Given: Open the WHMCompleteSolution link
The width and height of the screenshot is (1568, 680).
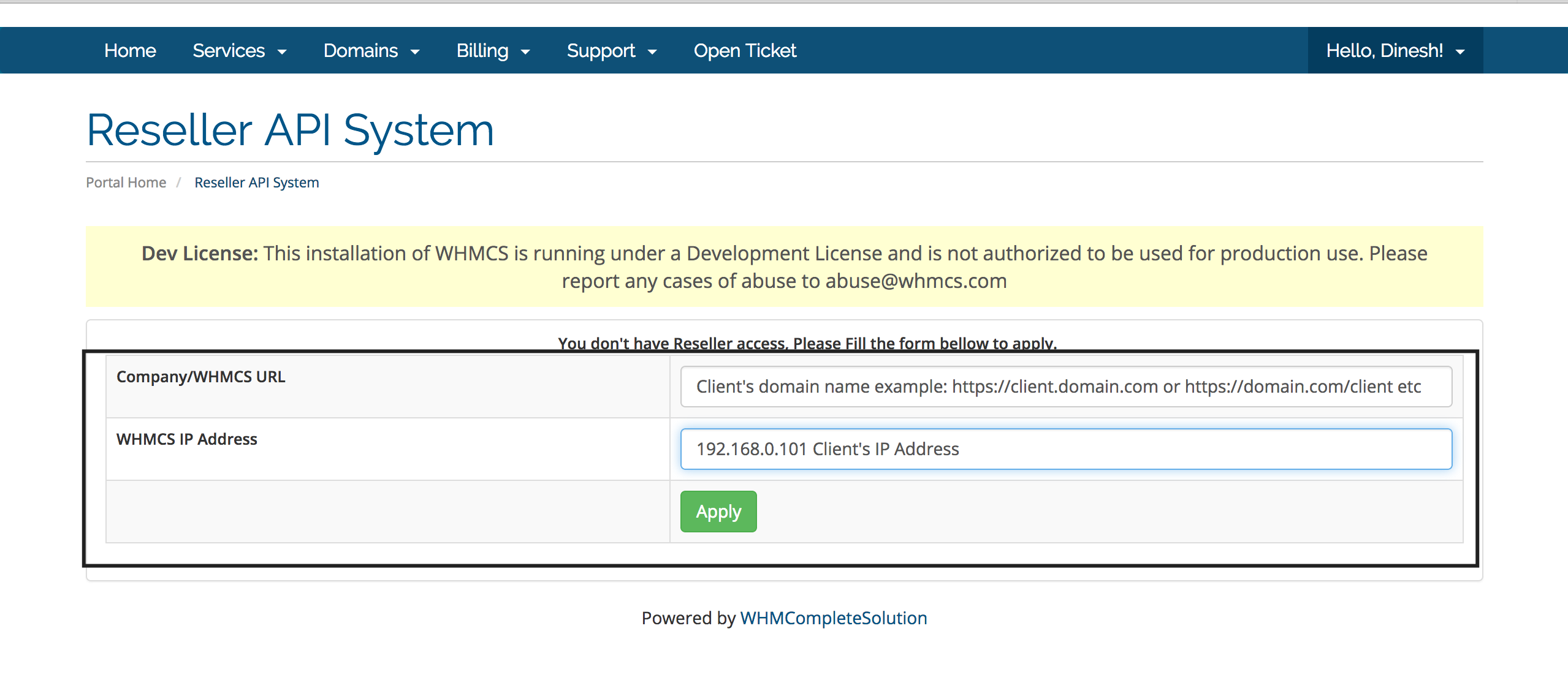Looking at the screenshot, I should click(832, 618).
